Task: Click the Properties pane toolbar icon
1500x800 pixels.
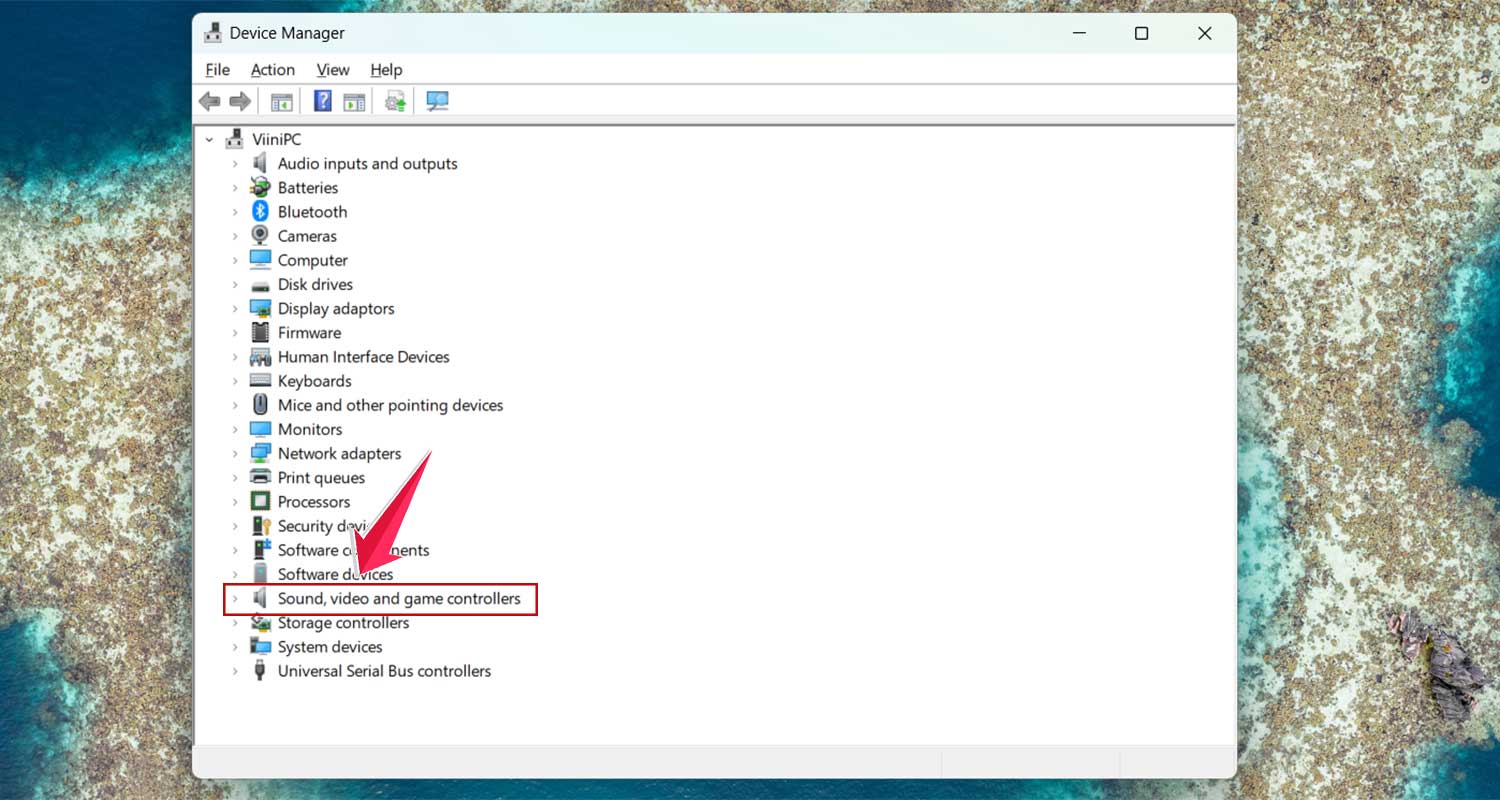Action: coord(354,100)
